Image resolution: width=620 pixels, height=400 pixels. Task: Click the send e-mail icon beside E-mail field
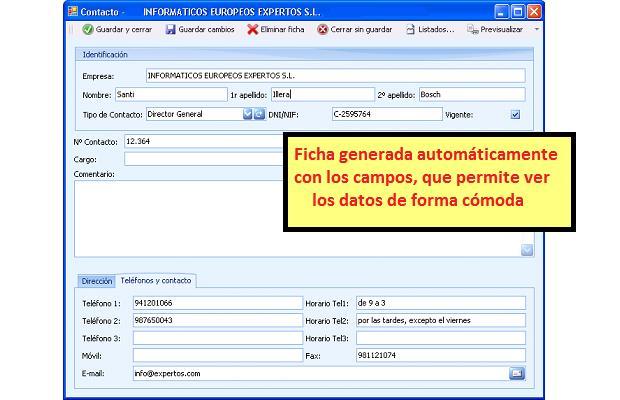tap(517, 373)
